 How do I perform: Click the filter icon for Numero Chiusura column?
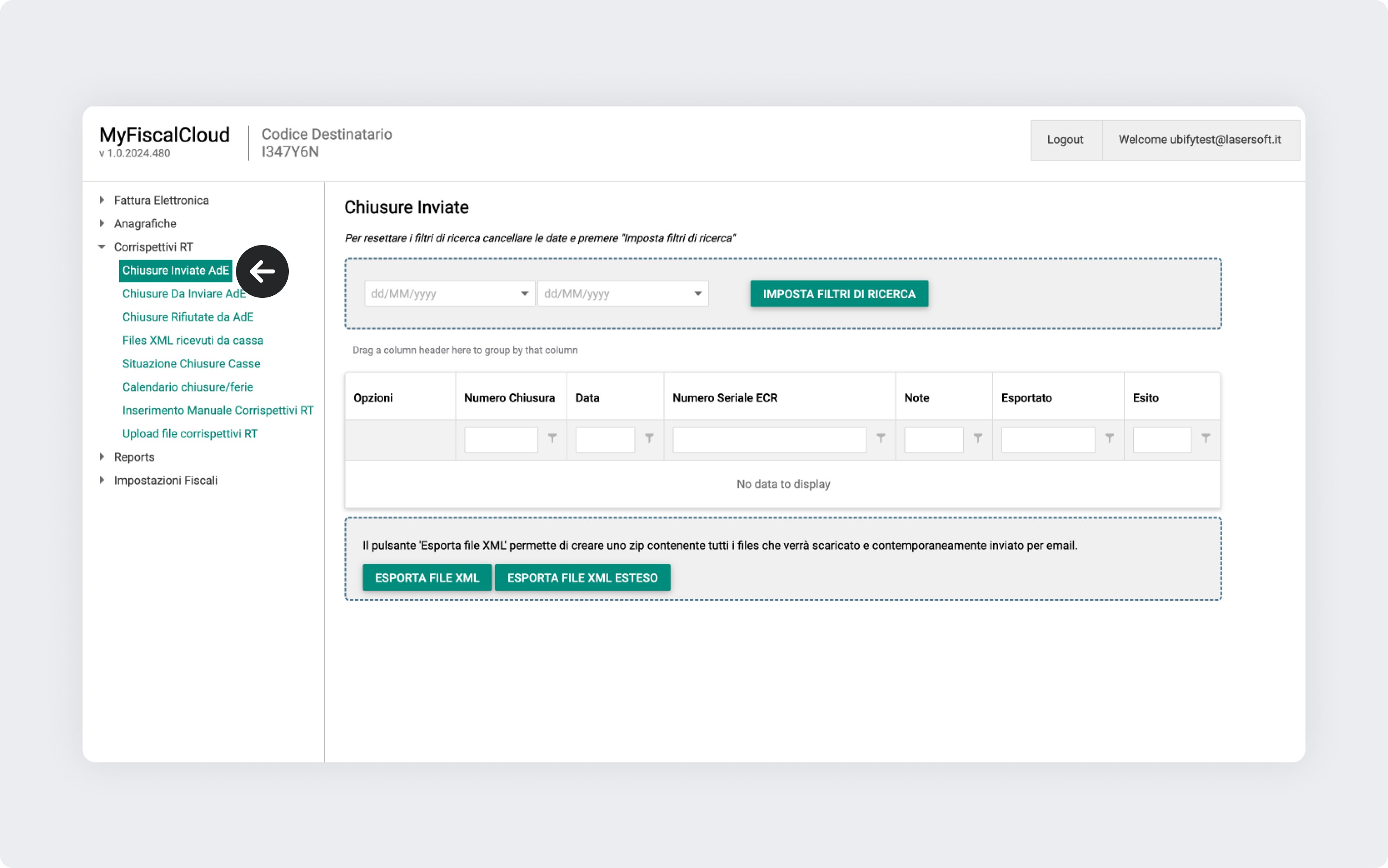click(552, 439)
